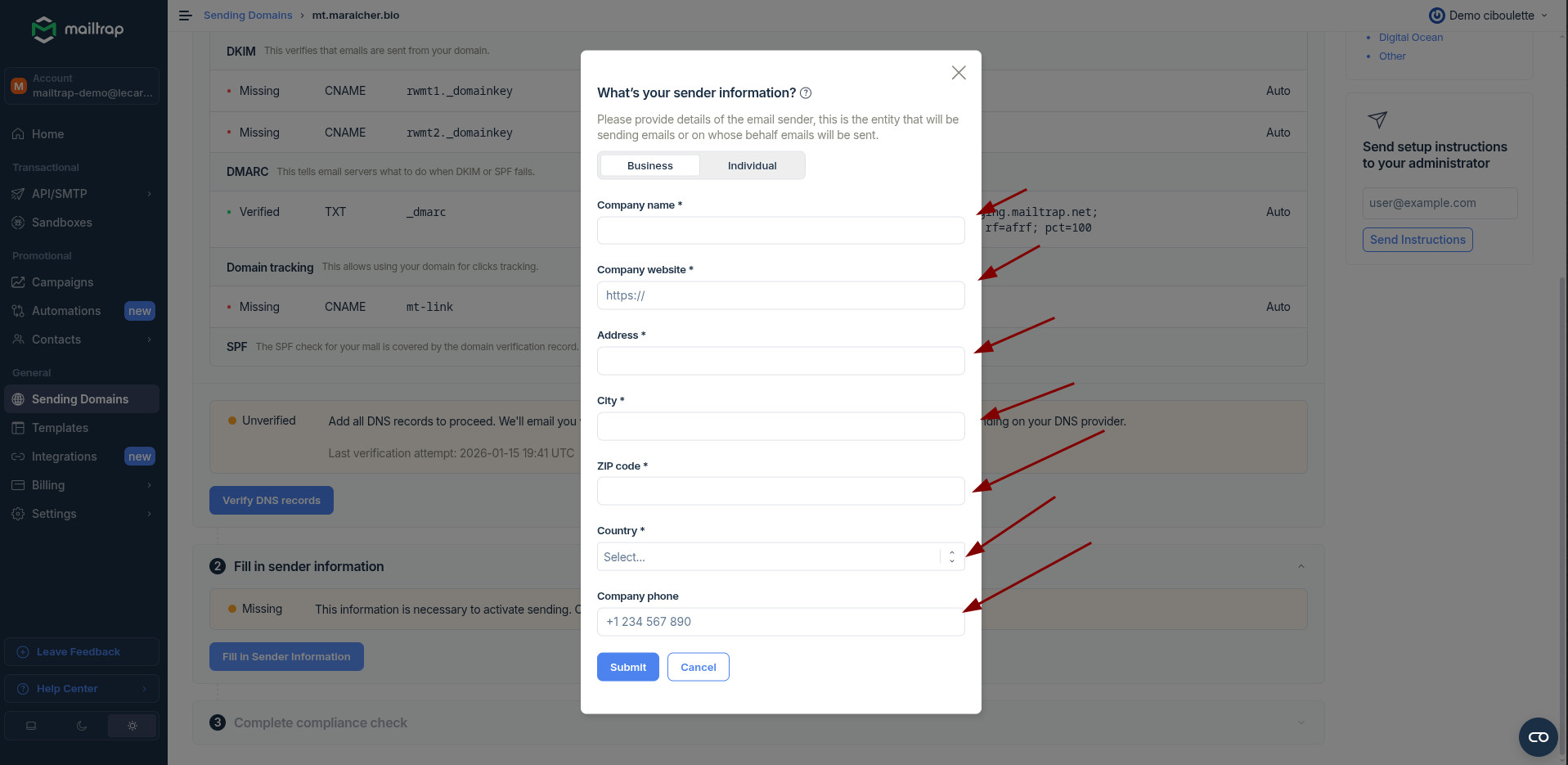Open Sandboxes in sidebar
The image size is (1568, 765).
click(x=61, y=223)
